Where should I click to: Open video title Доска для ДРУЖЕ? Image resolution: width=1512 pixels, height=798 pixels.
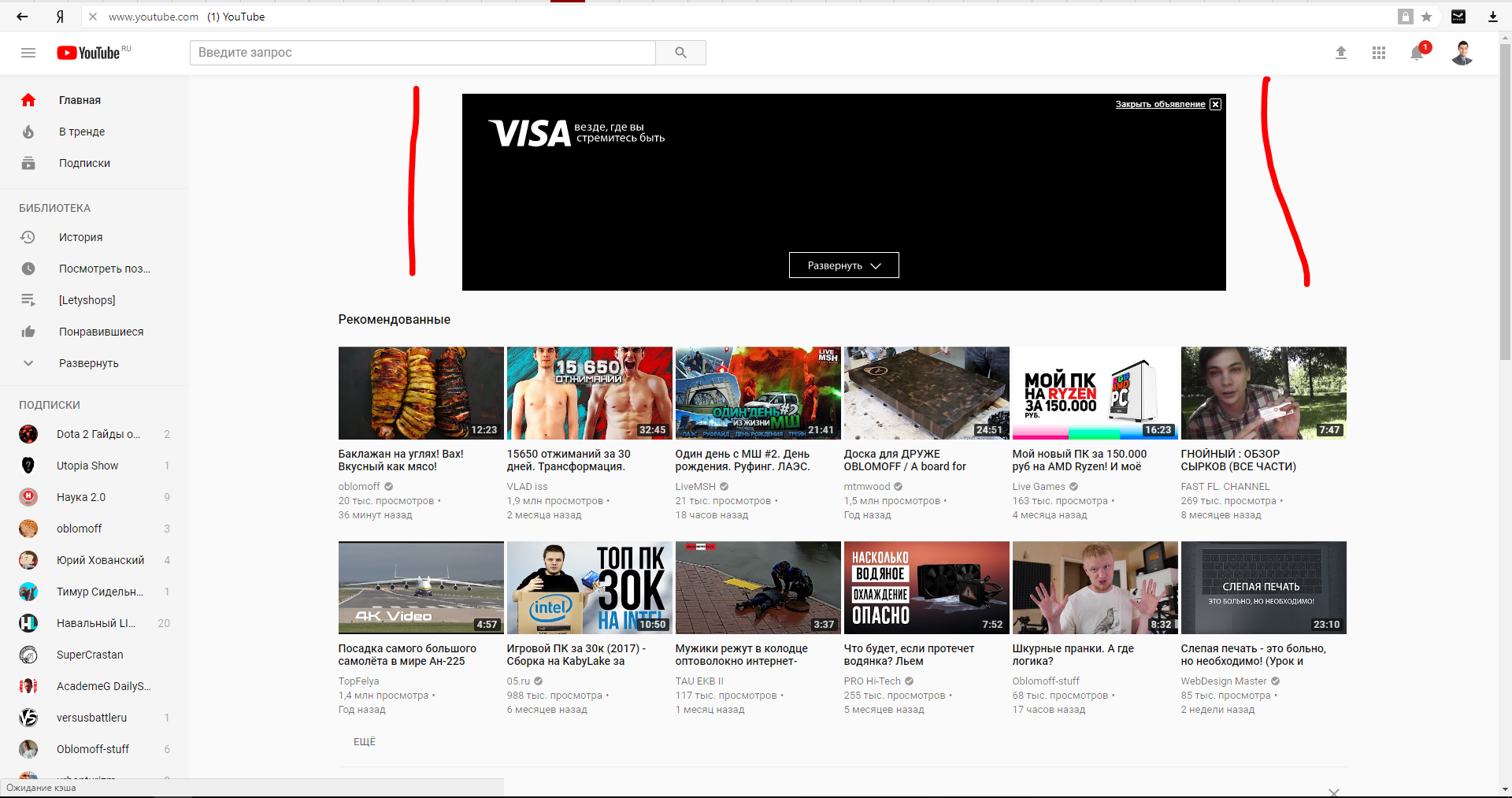point(905,460)
